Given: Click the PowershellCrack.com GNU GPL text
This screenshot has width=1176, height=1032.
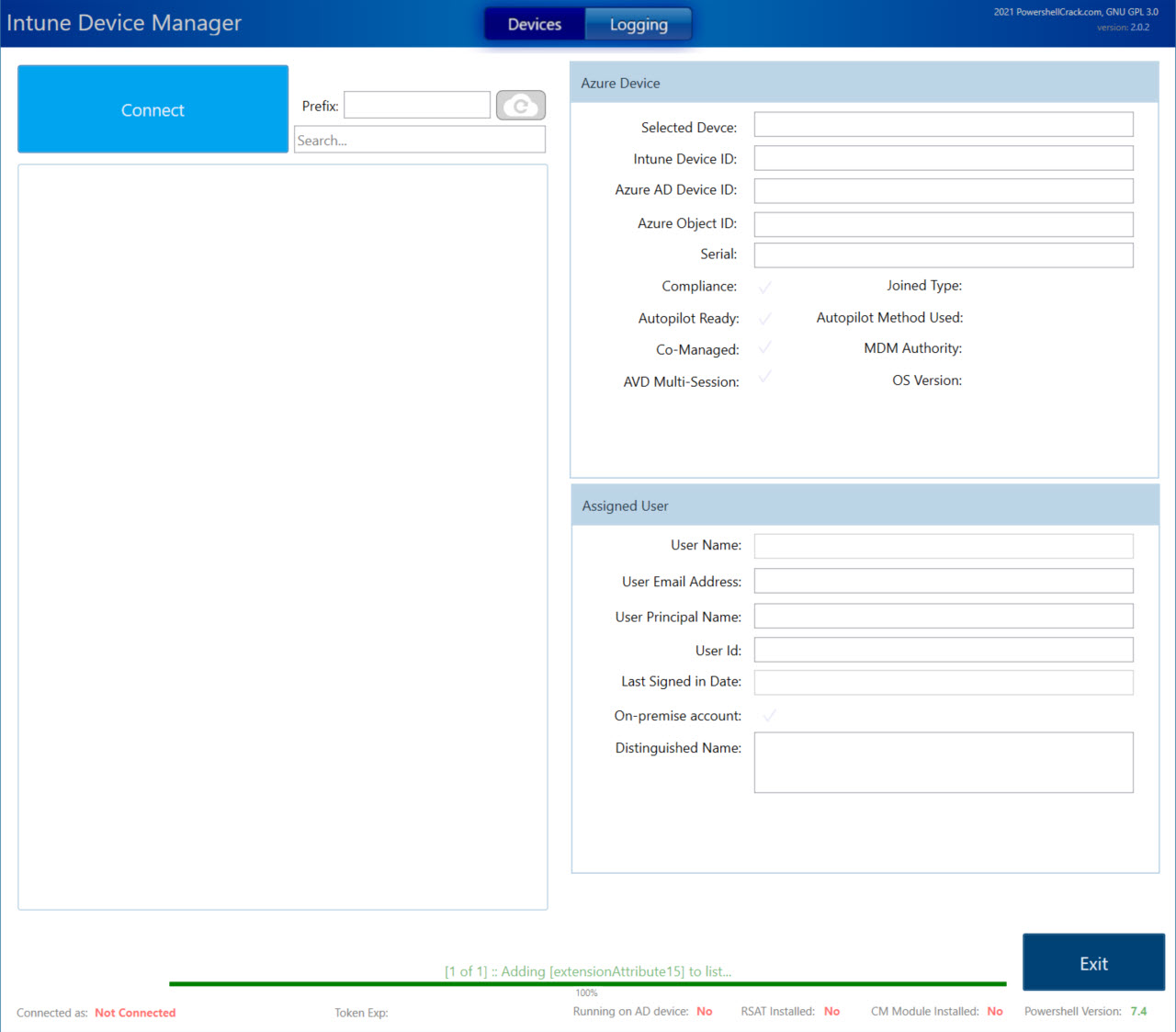Looking at the screenshot, I should click(1076, 12).
